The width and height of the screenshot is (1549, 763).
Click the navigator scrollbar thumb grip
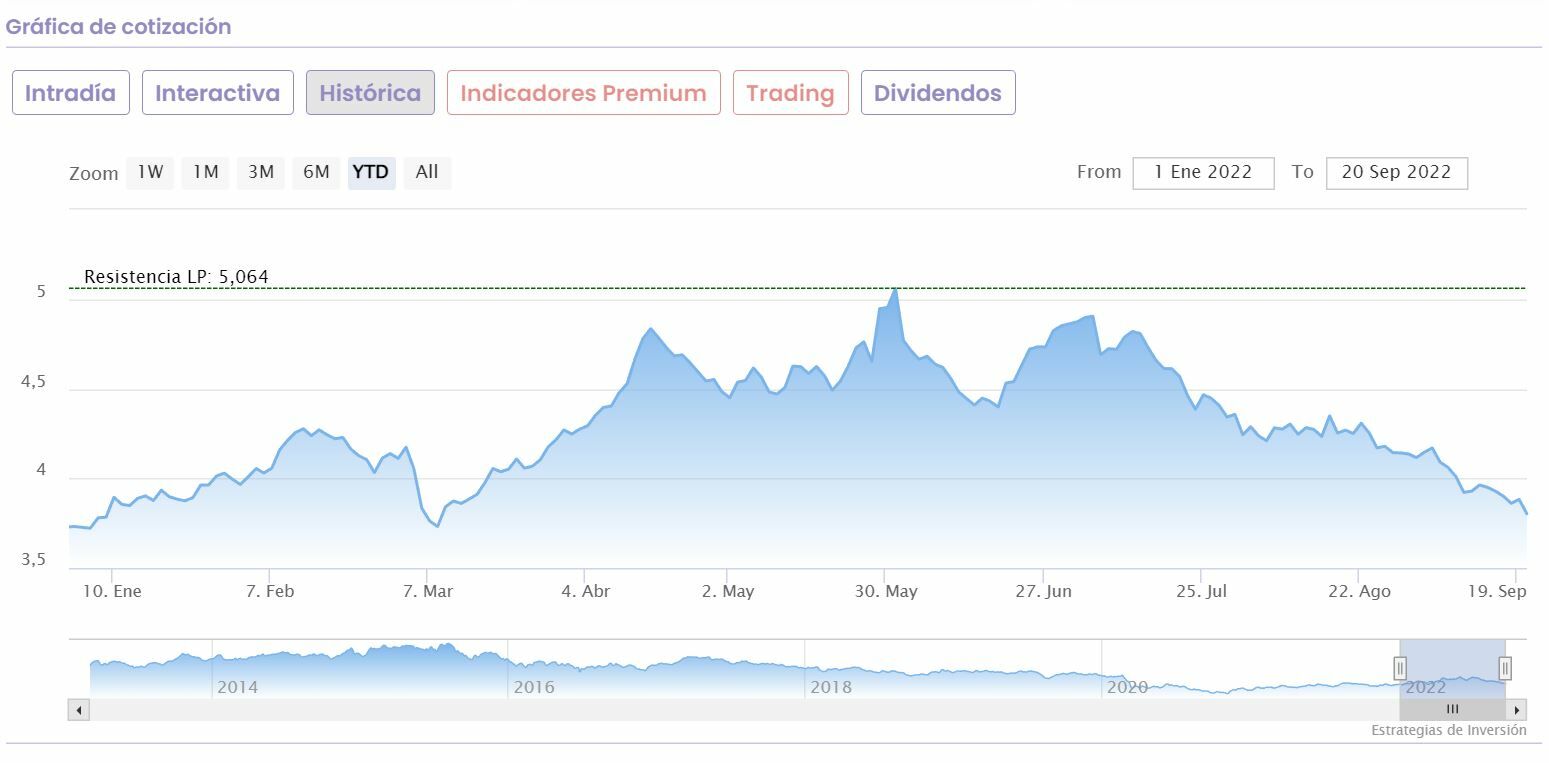point(1452,710)
